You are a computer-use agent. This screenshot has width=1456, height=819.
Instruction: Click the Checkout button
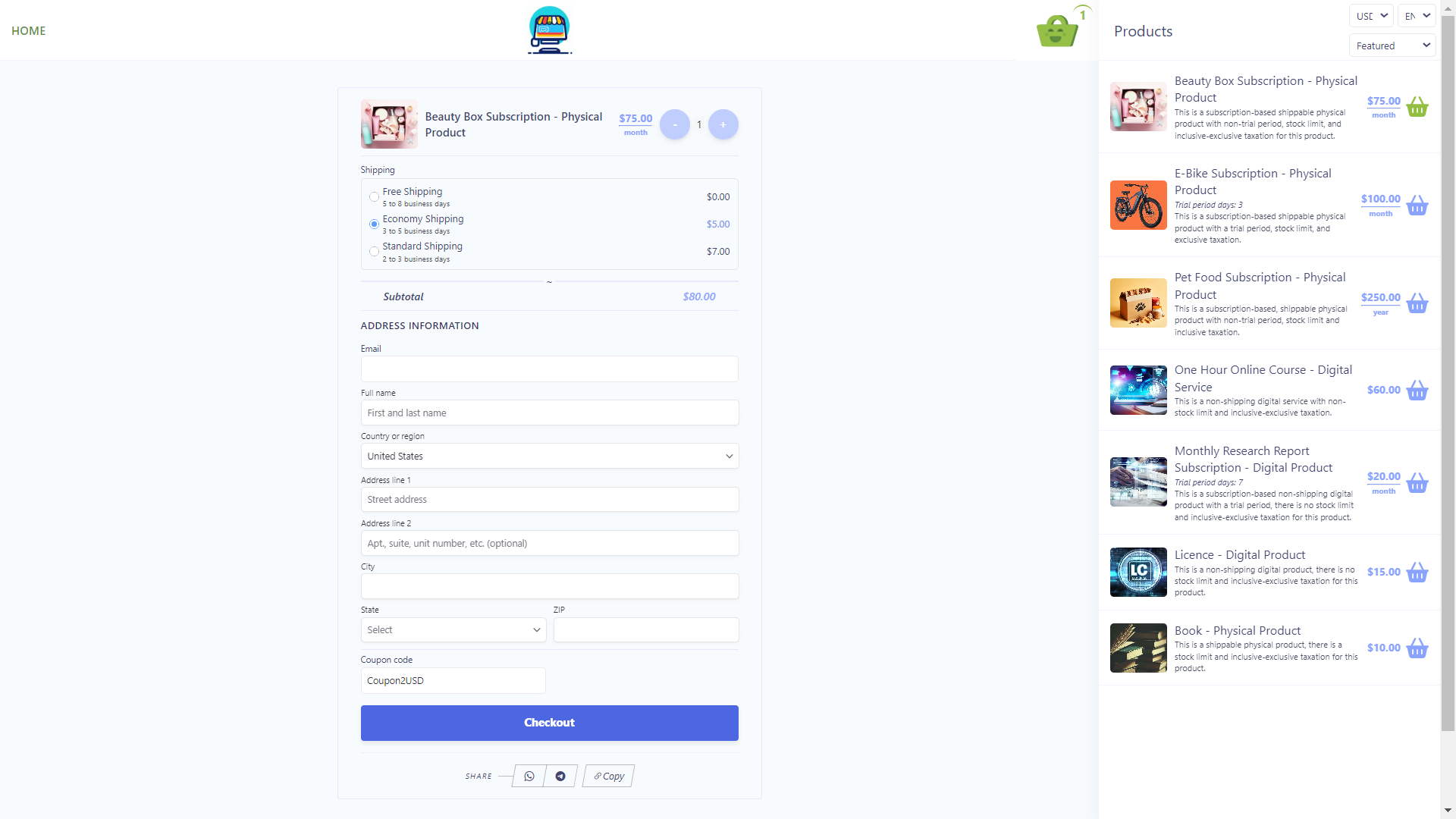click(x=549, y=723)
